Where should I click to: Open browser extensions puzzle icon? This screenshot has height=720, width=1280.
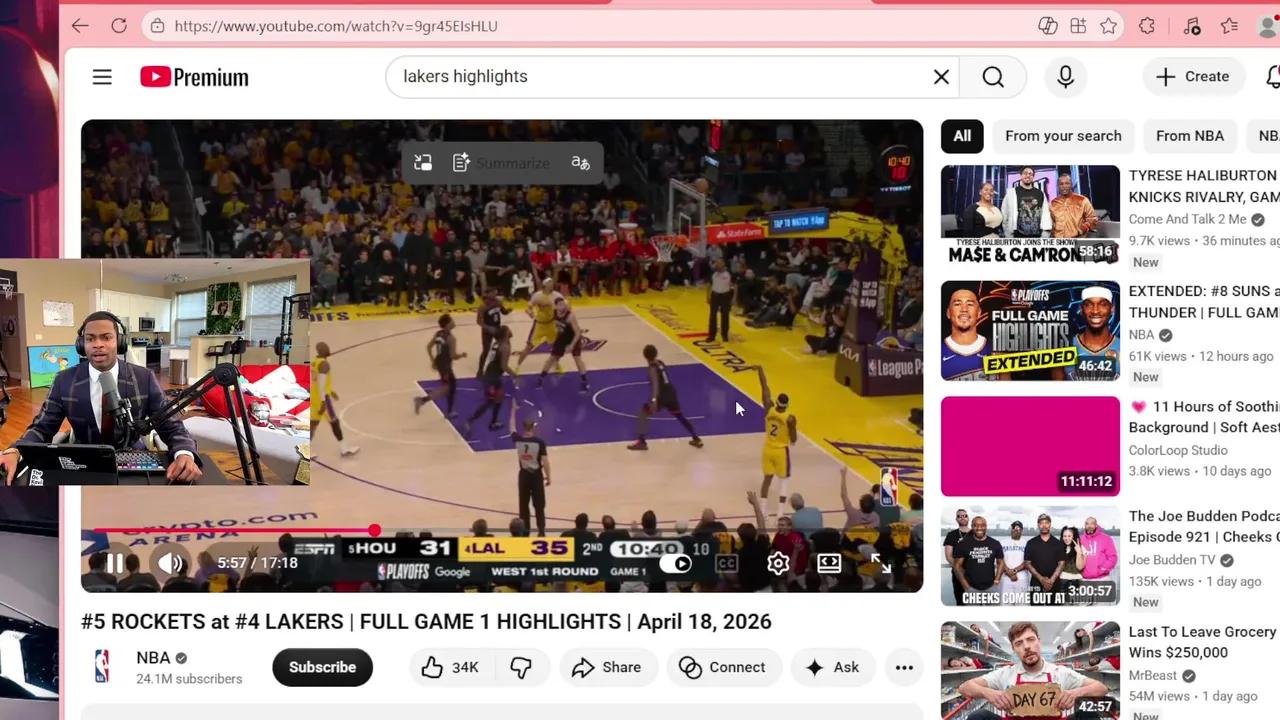(1147, 26)
